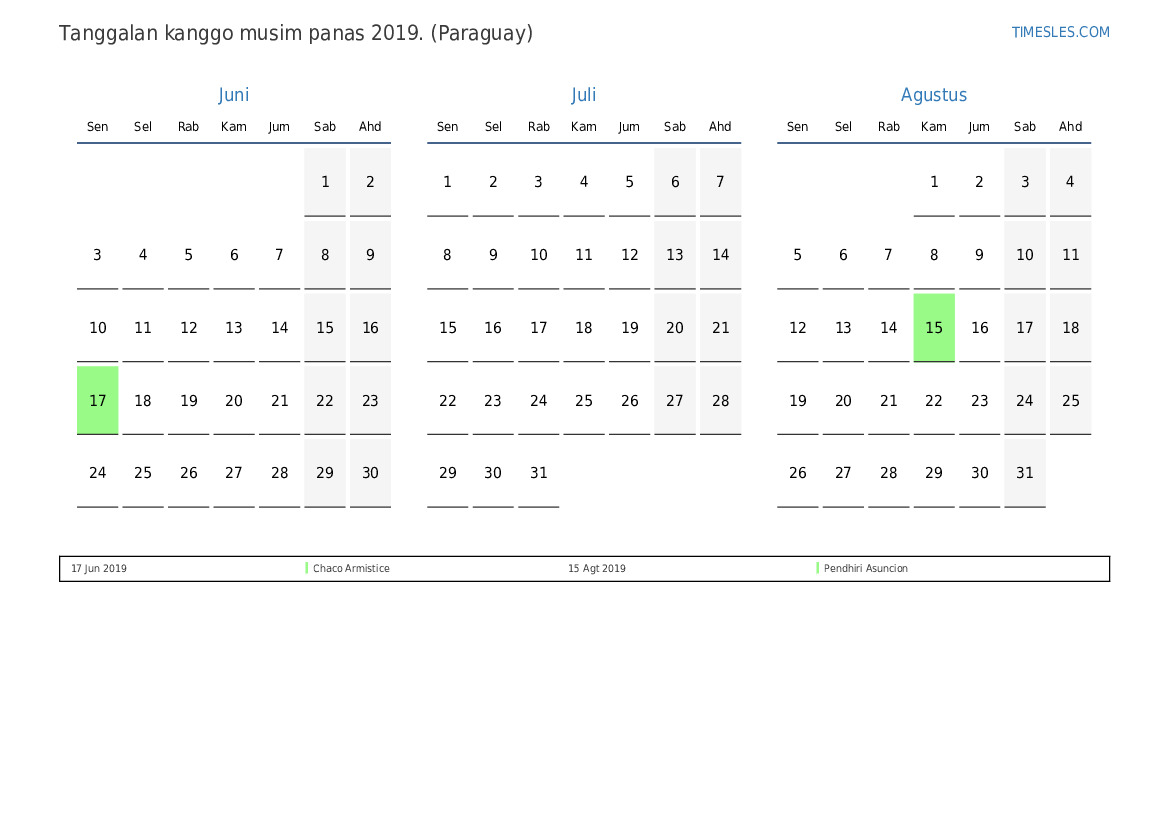Select day 12 in Juni
This screenshot has height=827, width=1169.
[x=189, y=327]
